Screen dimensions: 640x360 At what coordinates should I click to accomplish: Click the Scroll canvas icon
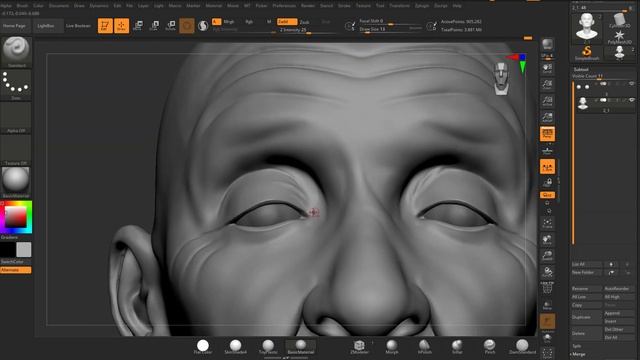547,69
